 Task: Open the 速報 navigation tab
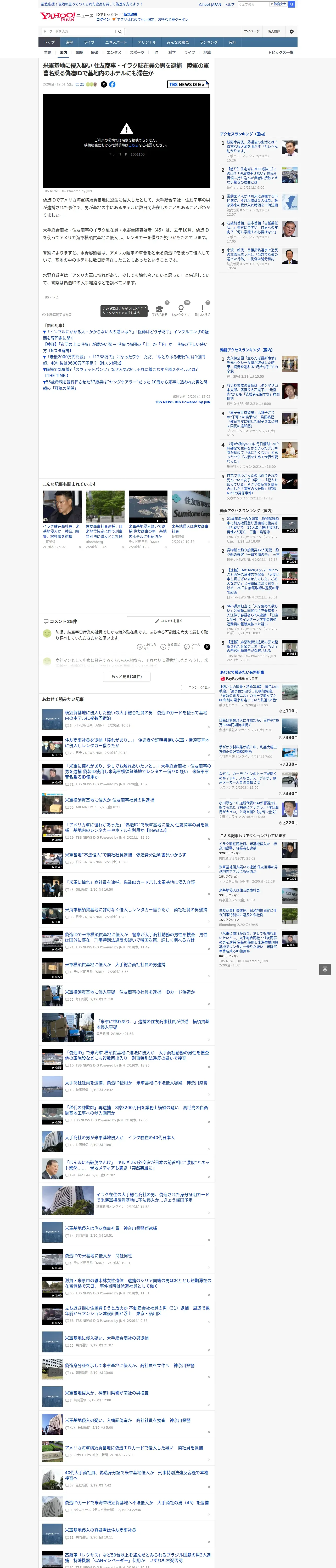(x=69, y=43)
